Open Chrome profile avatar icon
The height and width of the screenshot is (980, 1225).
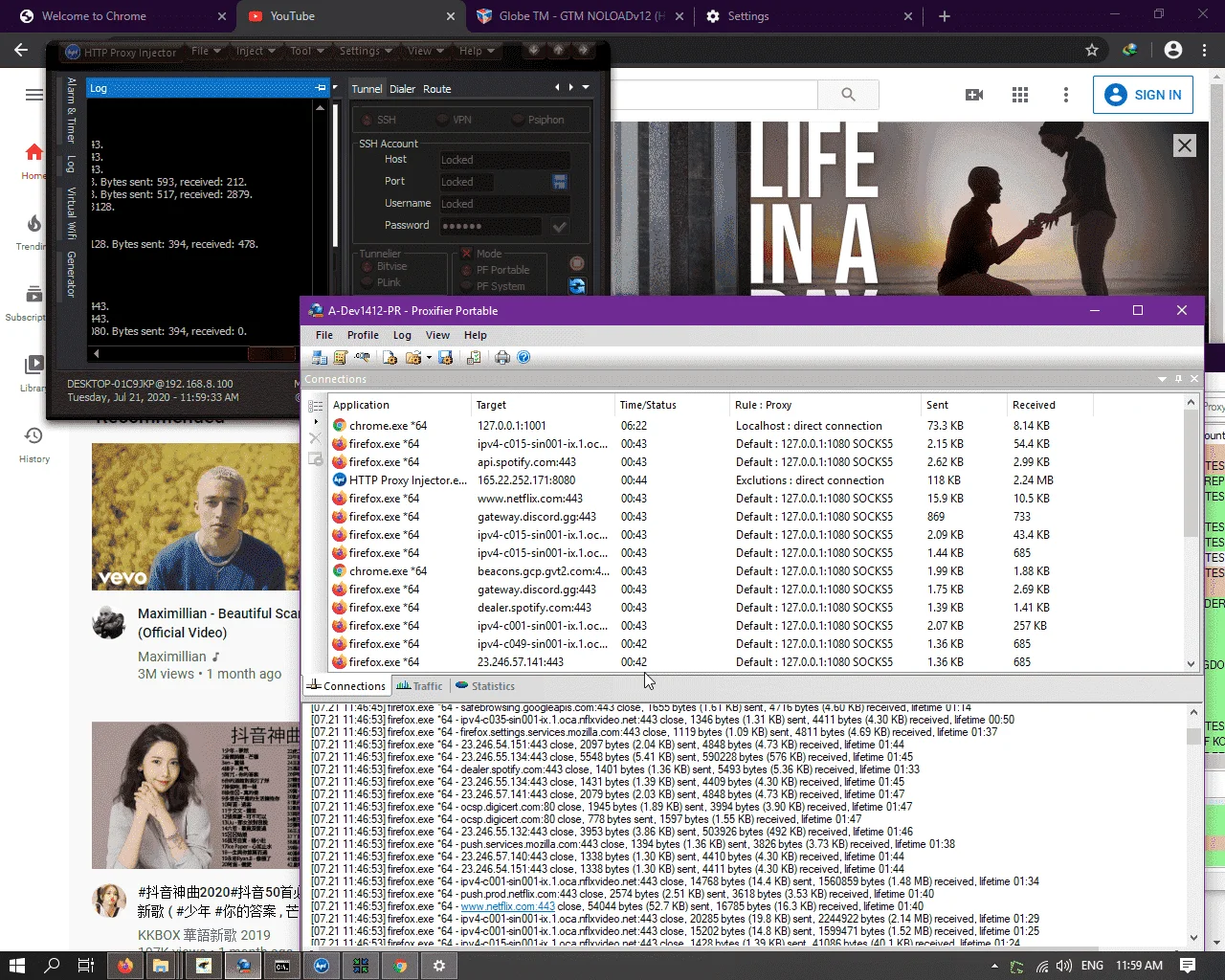pyautogui.click(x=1172, y=50)
